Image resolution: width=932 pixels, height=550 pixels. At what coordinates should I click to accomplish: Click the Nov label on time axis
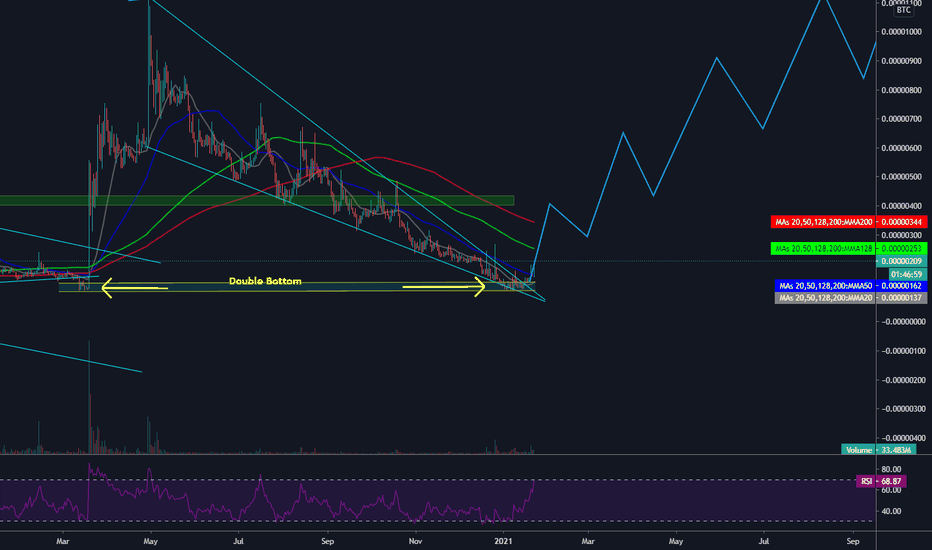[415, 541]
